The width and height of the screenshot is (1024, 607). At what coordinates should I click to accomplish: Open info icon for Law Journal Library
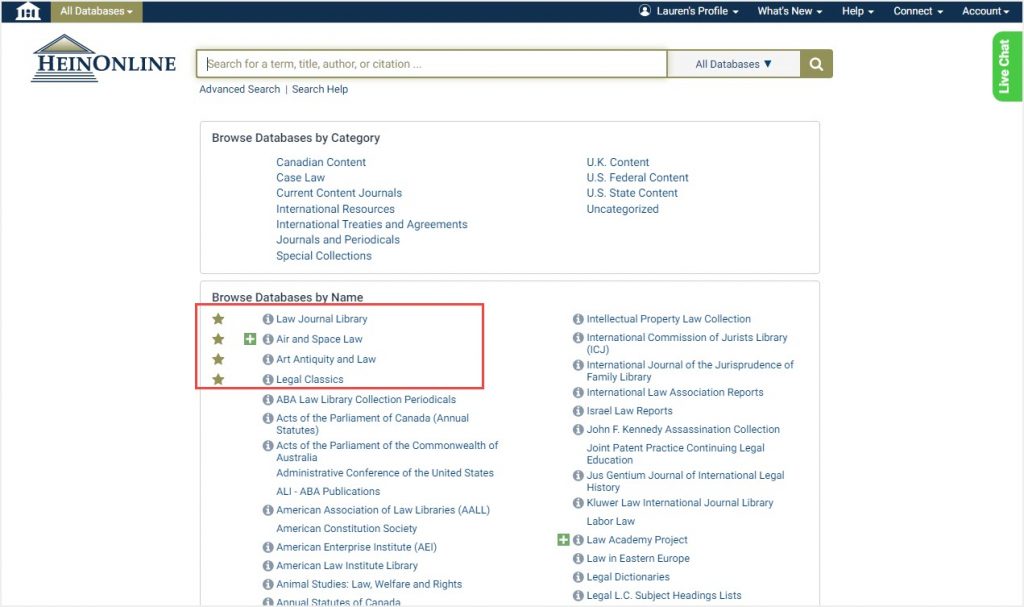[x=268, y=320]
